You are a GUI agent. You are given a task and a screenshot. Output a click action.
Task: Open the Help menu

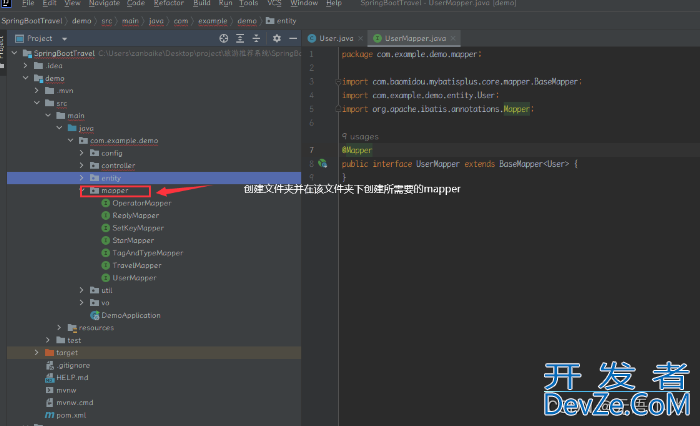point(333,3)
